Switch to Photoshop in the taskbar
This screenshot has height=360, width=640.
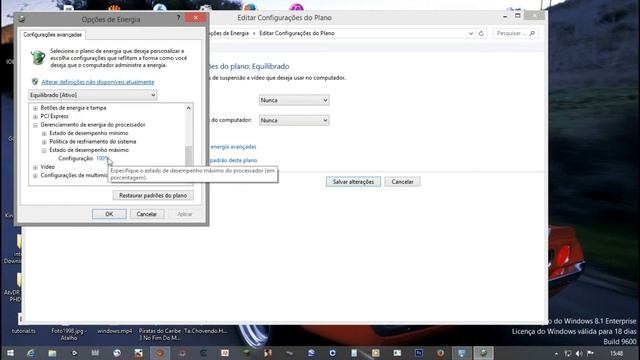[x=419, y=353]
